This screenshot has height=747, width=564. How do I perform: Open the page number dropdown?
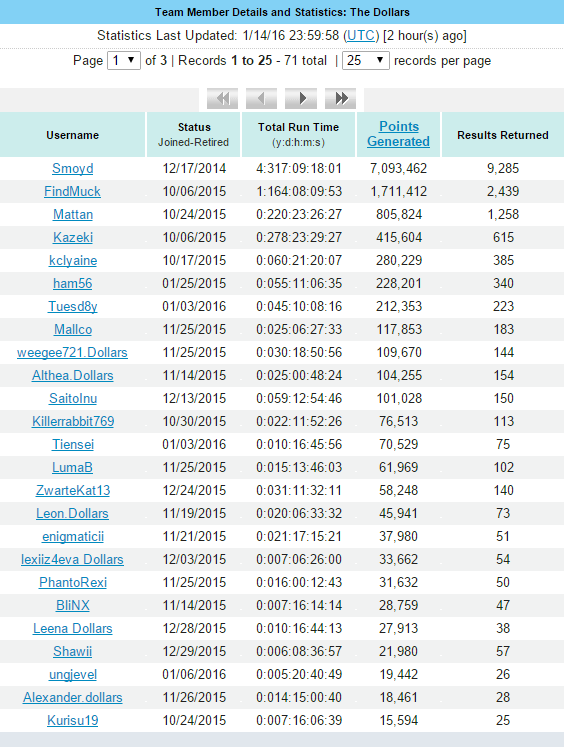click(124, 61)
